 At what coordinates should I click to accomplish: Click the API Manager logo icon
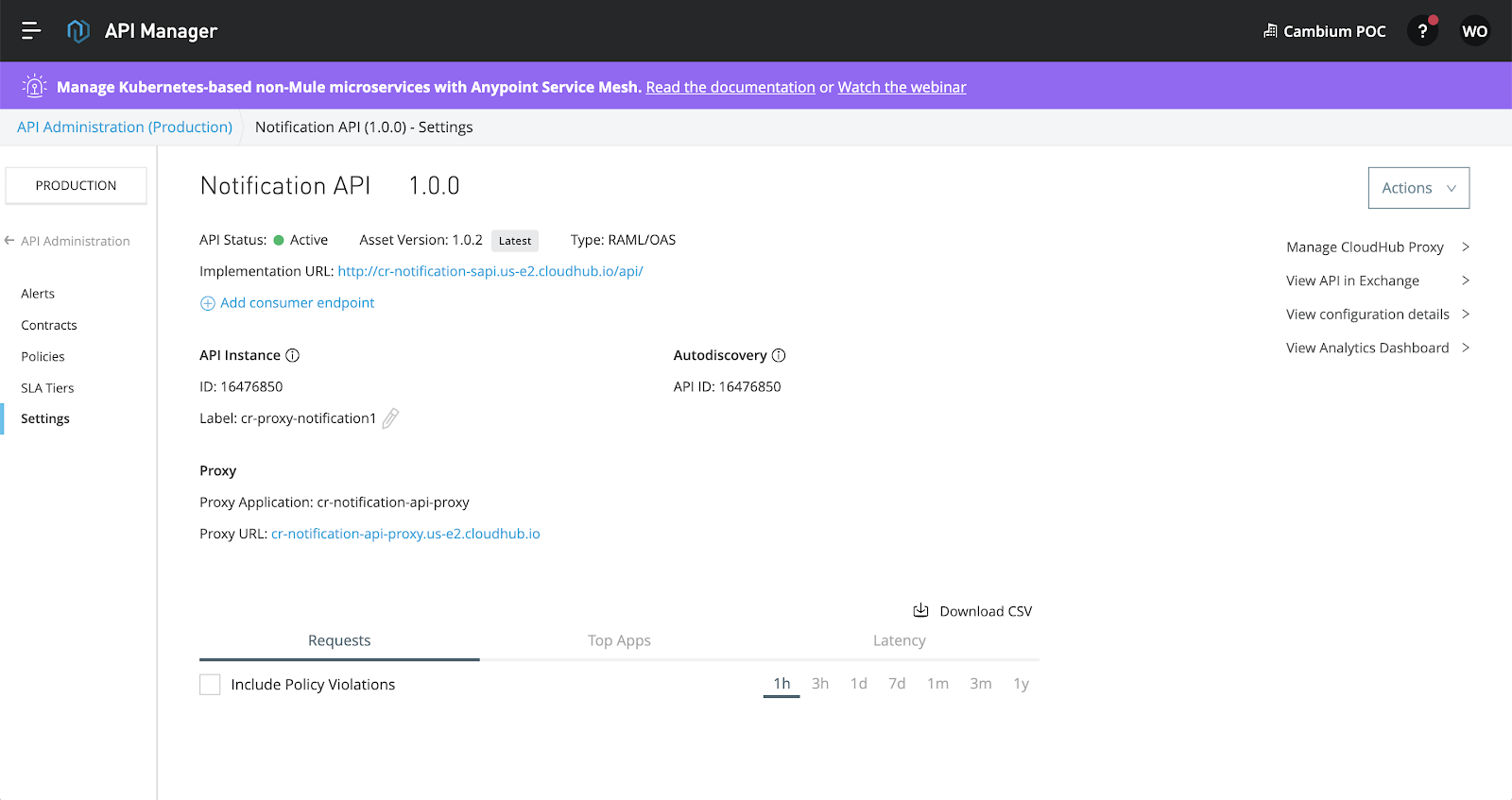point(78,31)
